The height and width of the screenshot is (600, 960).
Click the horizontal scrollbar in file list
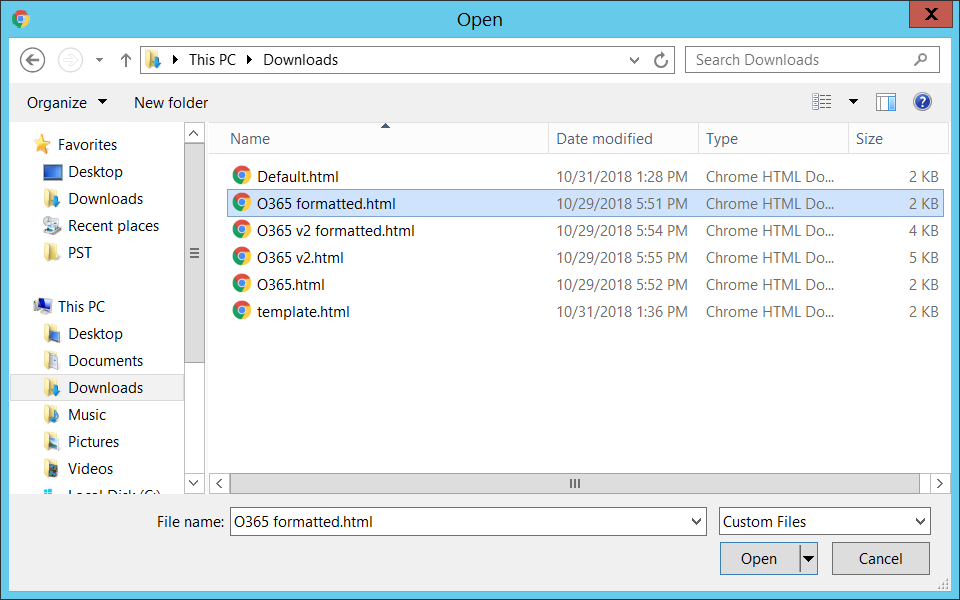pos(575,483)
